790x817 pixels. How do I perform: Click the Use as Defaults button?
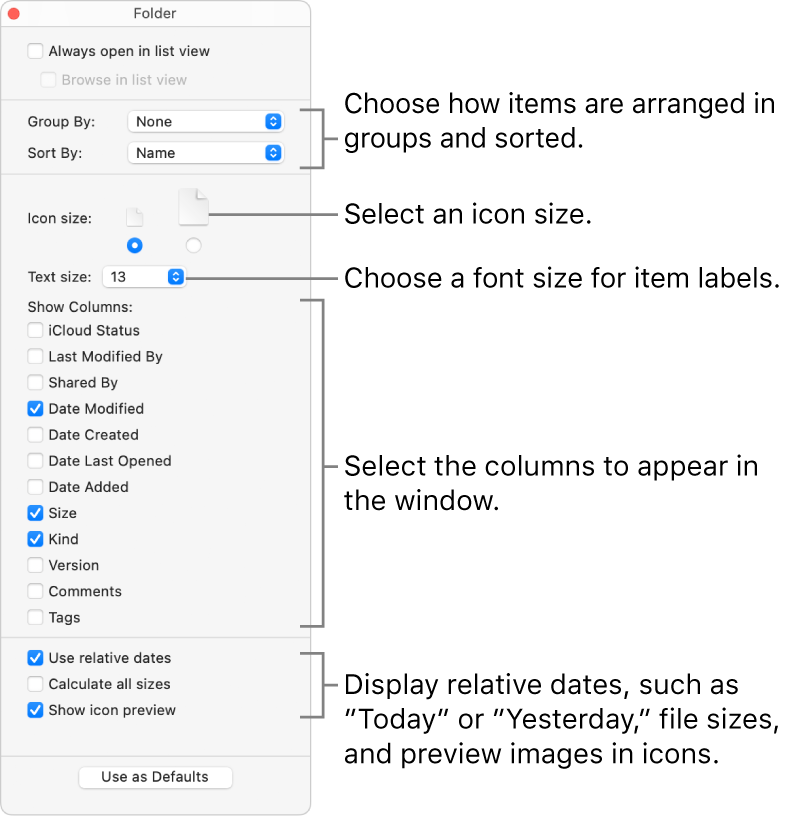155,776
